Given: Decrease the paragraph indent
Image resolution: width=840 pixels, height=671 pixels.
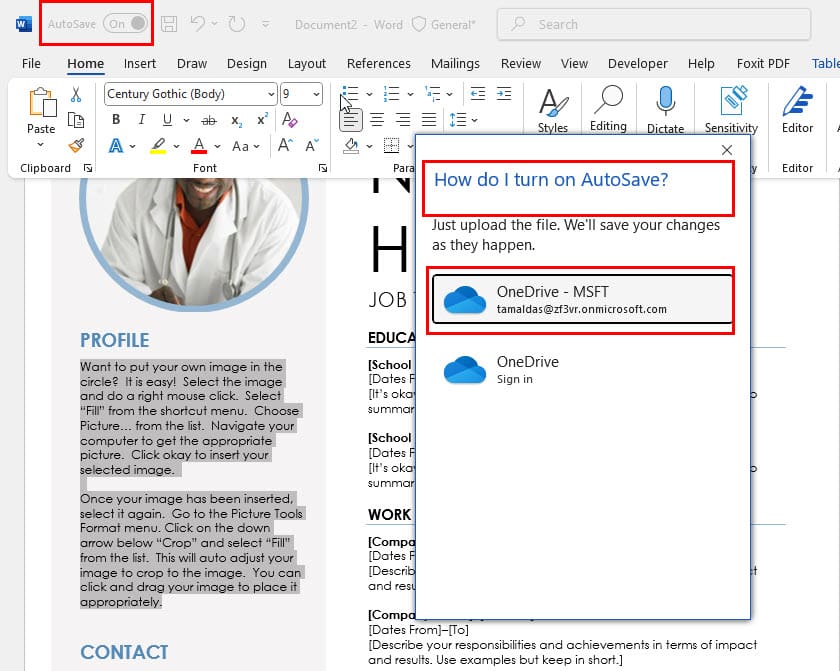Looking at the screenshot, I should coord(478,94).
